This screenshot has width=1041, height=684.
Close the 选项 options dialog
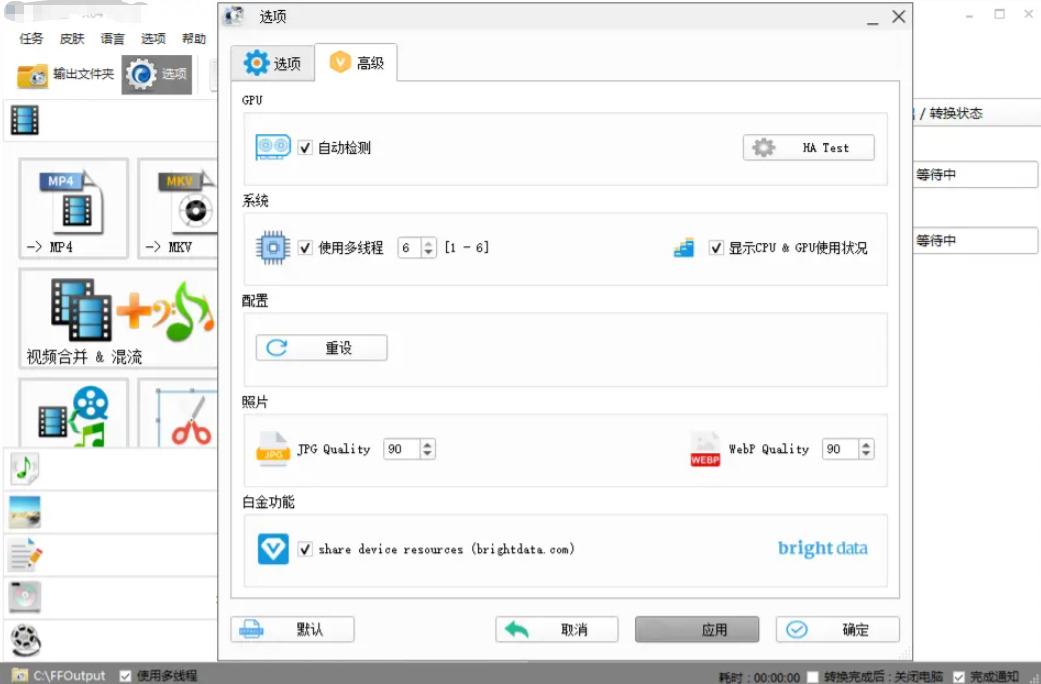[x=898, y=17]
